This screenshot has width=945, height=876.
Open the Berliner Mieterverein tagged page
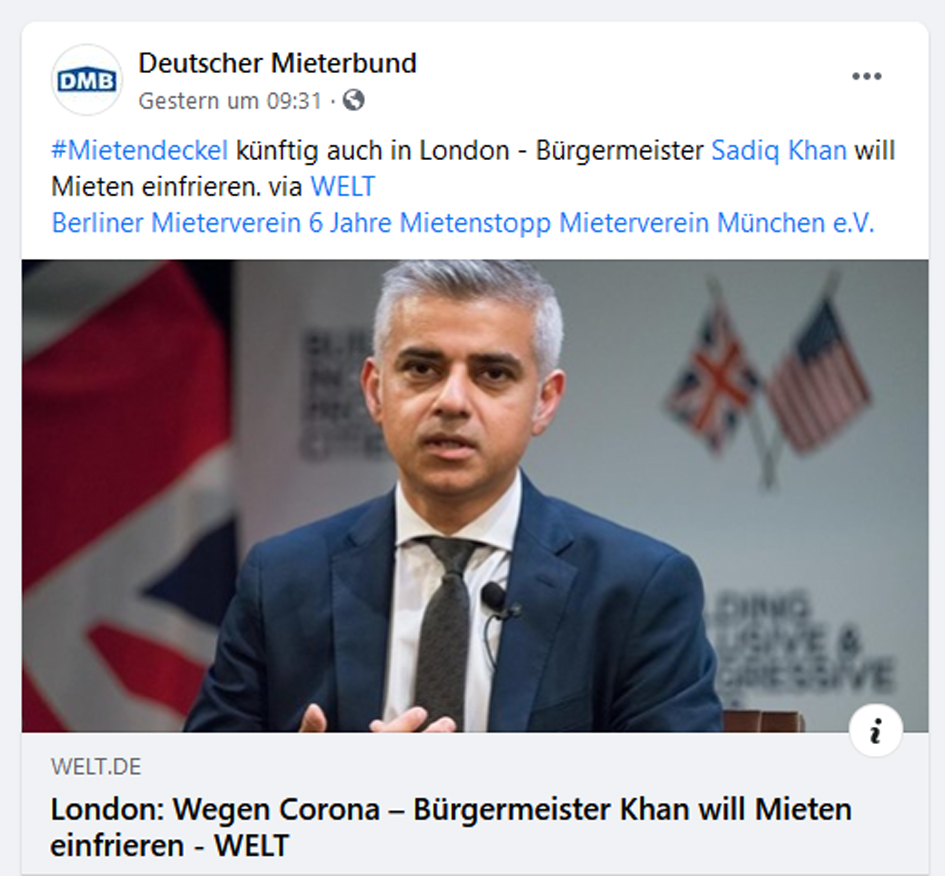click(x=176, y=223)
